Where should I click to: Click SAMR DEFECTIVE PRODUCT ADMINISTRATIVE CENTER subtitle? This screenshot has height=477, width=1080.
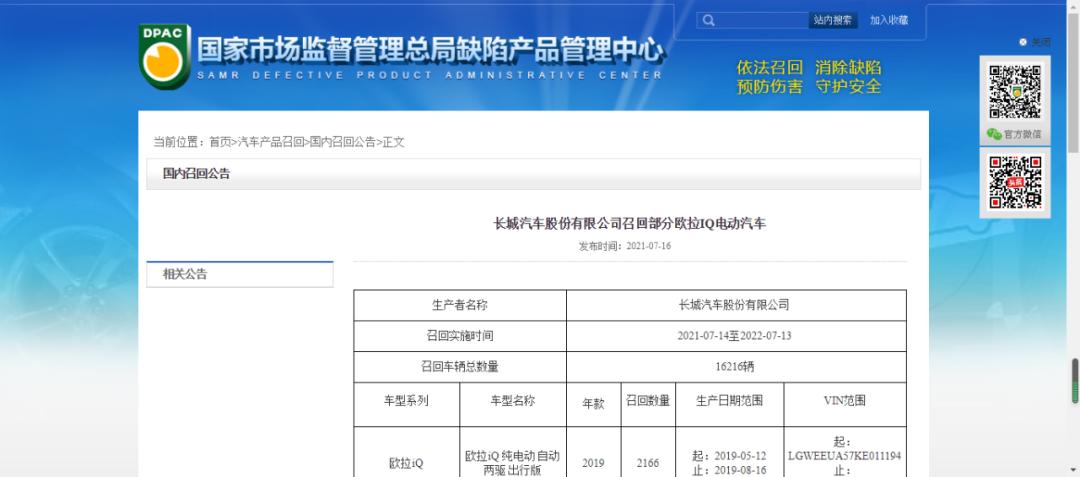(430, 75)
